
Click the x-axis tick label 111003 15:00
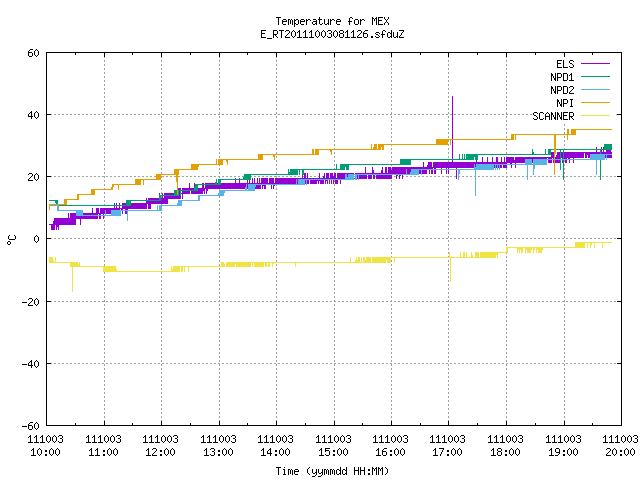(333, 446)
